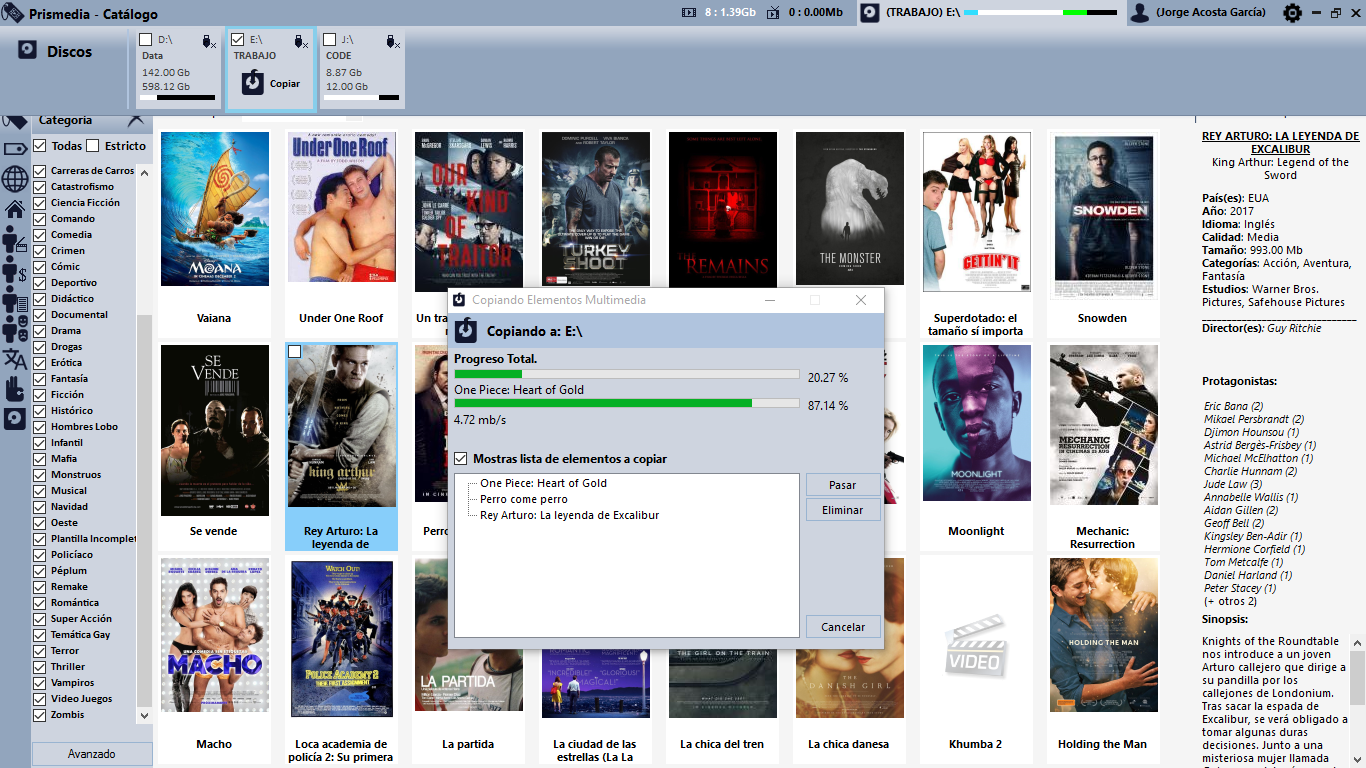Click the user profile silhouette icon
Viewport: 1366px width, 768px height.
pyautogui.click(x=1139, y=13)
